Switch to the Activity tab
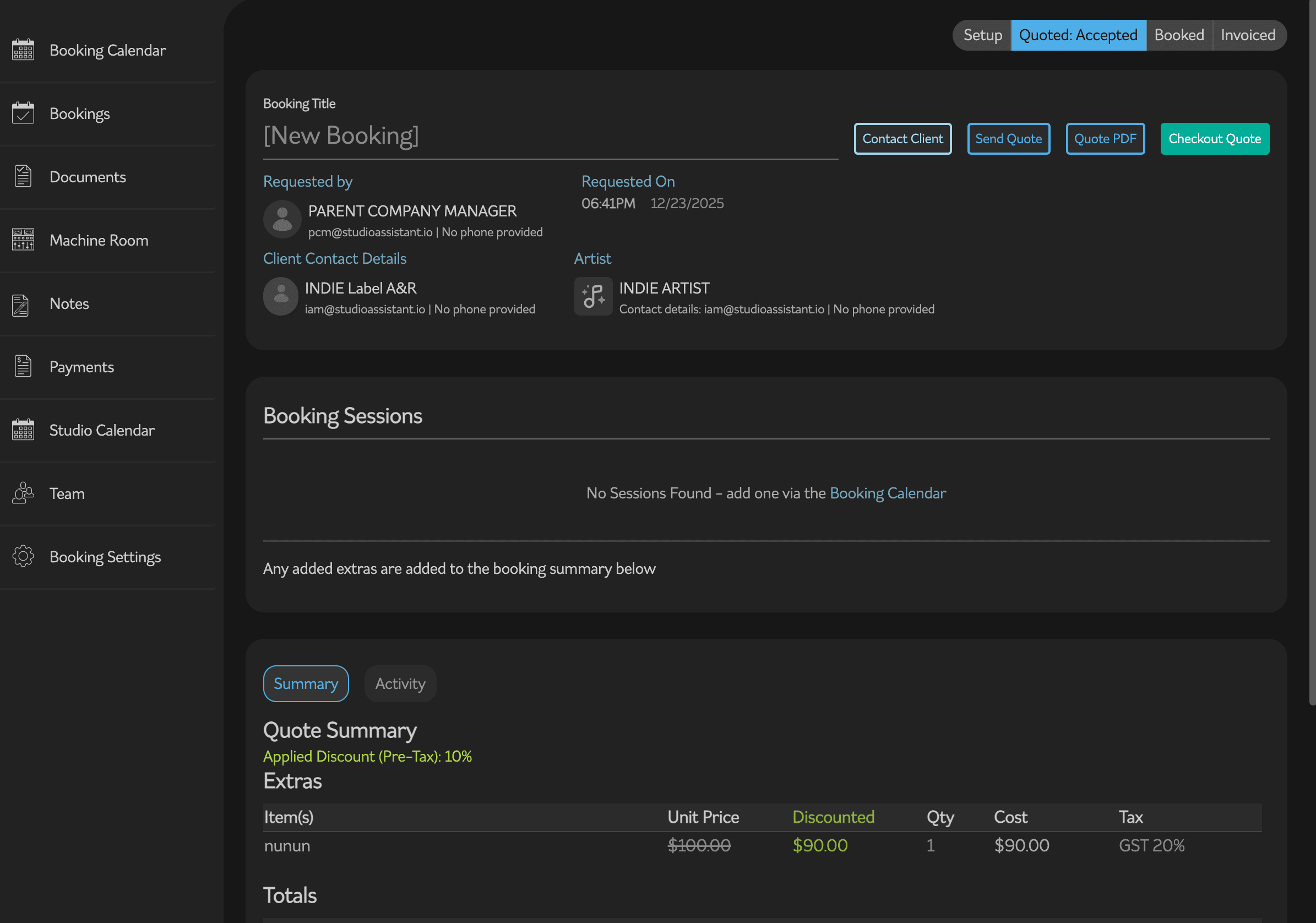The width and height of the screenshot is (1316, 923). tap(400, 683)
